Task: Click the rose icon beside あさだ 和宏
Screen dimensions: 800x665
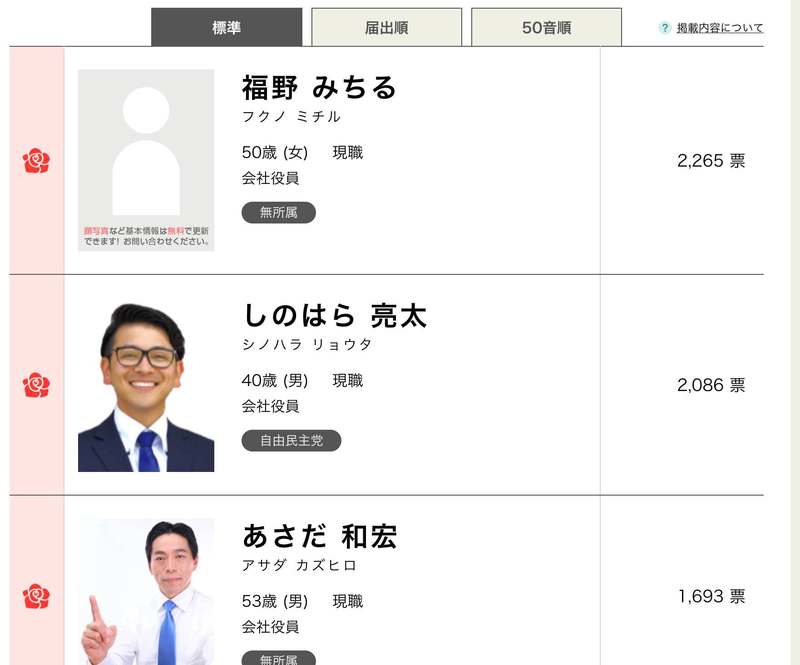Action: tap(36, 596)
